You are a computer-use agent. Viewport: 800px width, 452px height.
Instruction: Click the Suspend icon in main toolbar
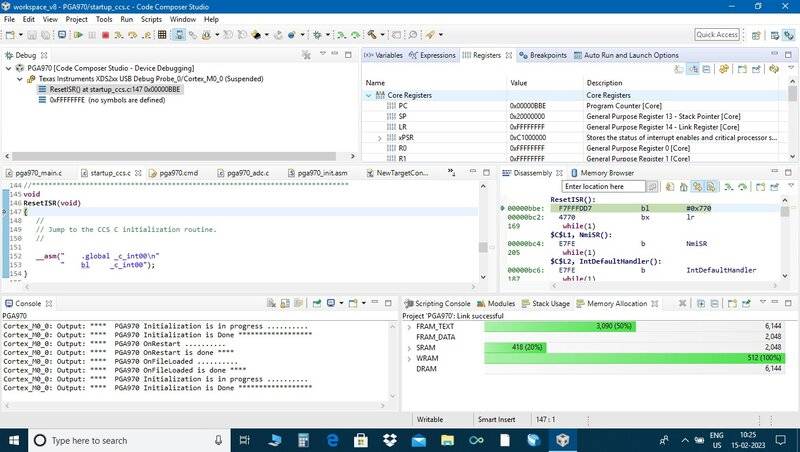pyautogui.click(x=92, y=35)
